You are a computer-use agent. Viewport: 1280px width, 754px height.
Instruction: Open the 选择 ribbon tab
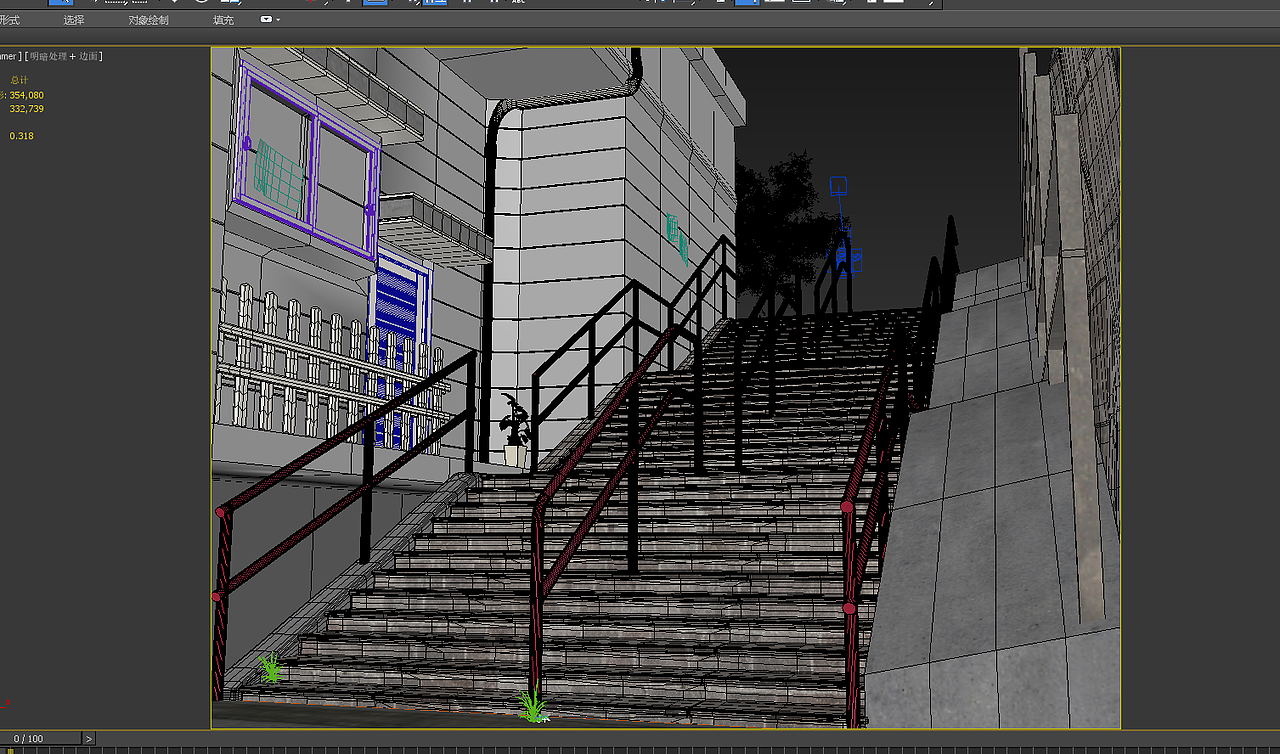[74, 20]
